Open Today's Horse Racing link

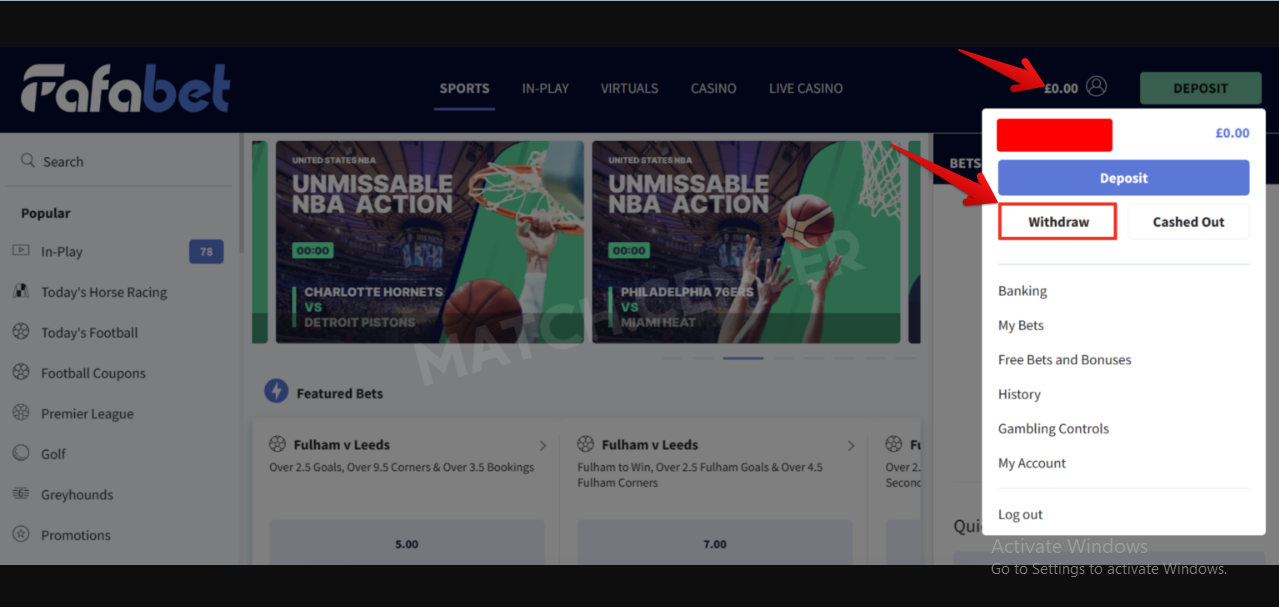(104, 292)
